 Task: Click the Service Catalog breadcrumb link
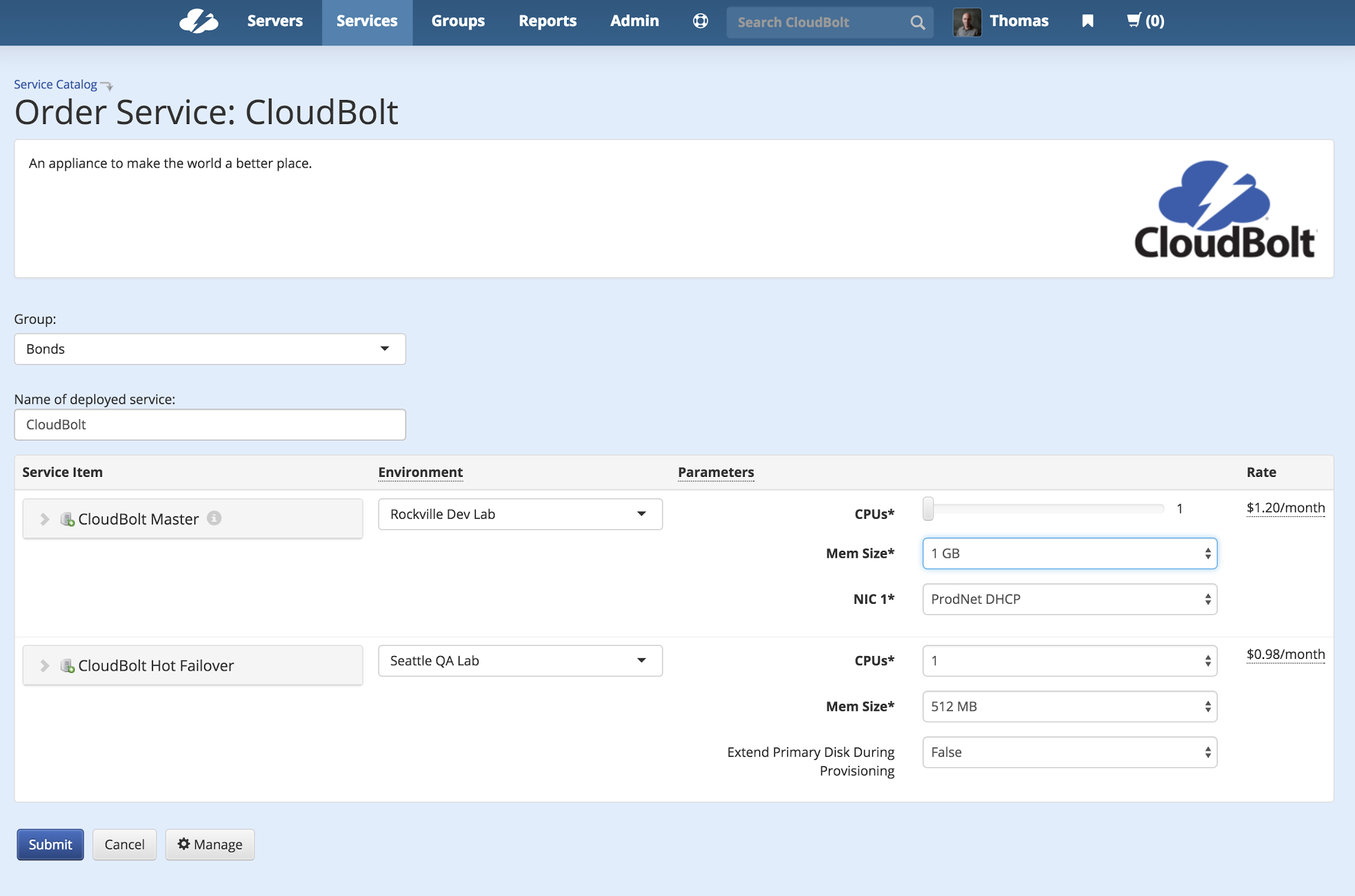coord(55,84)
